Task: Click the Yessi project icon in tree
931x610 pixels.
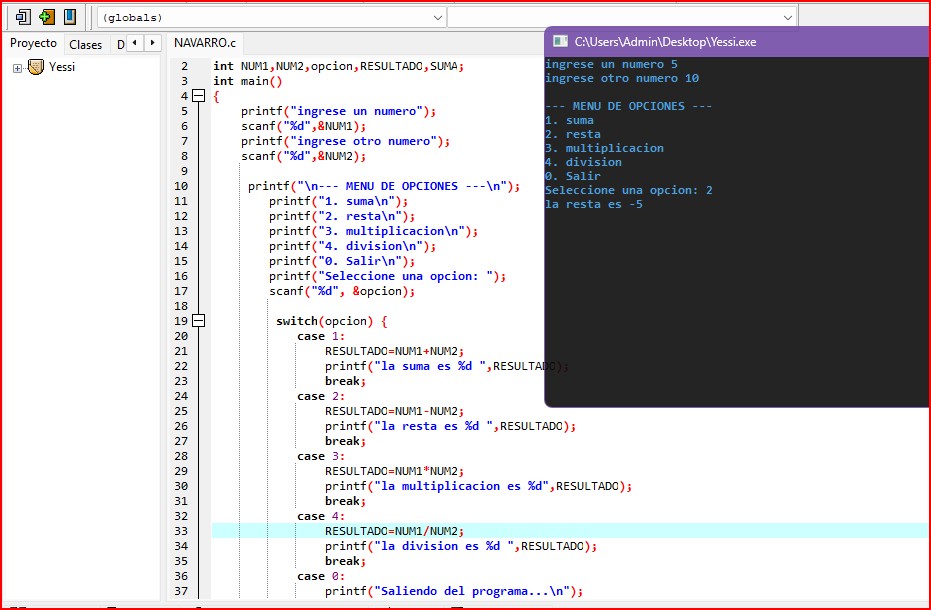Action: (36, 67)
